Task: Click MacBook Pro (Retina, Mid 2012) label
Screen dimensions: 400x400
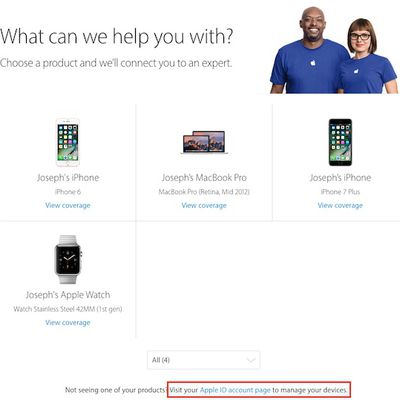Action: [204, 192]
